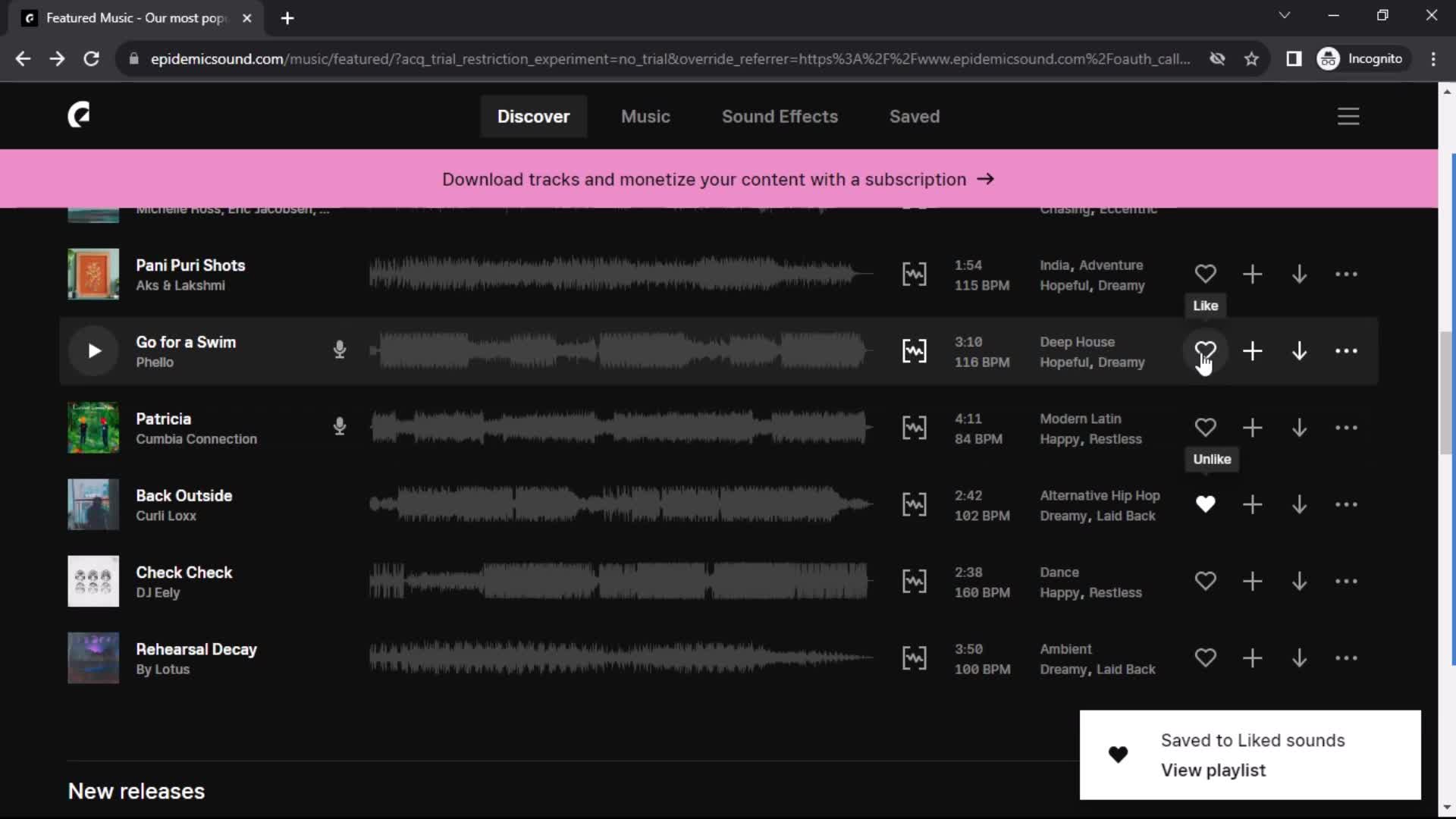
Task: Open artist Phello
Action: click(155, 362)
